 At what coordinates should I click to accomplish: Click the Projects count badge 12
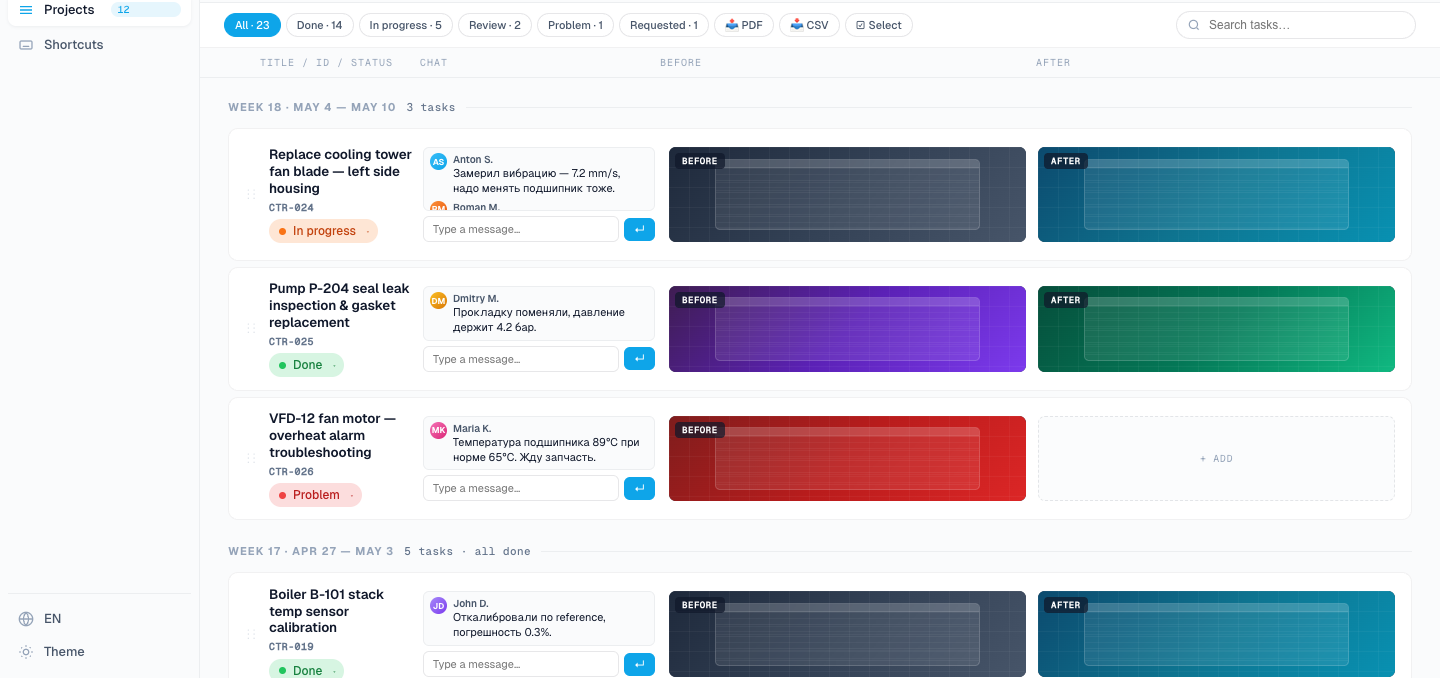[x=145, y=10]
